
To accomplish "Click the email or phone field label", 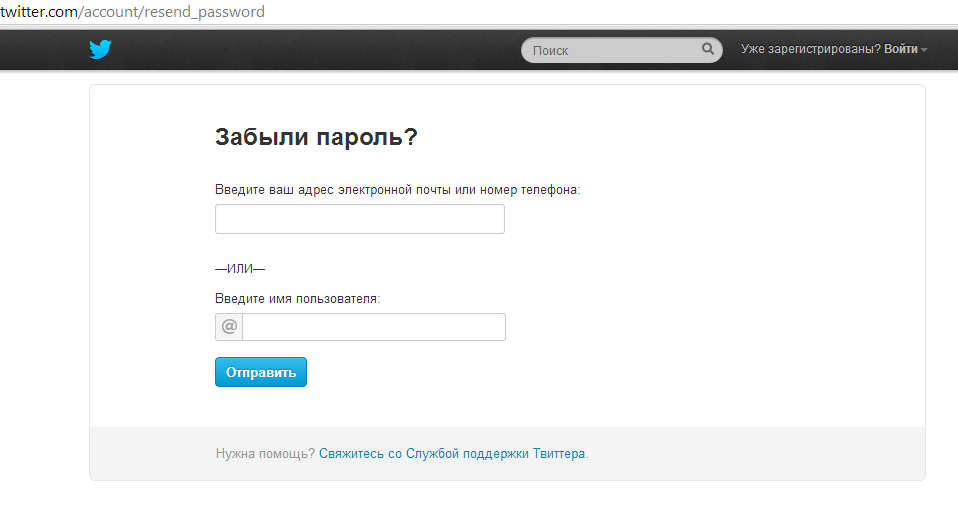I will point(397,189).
